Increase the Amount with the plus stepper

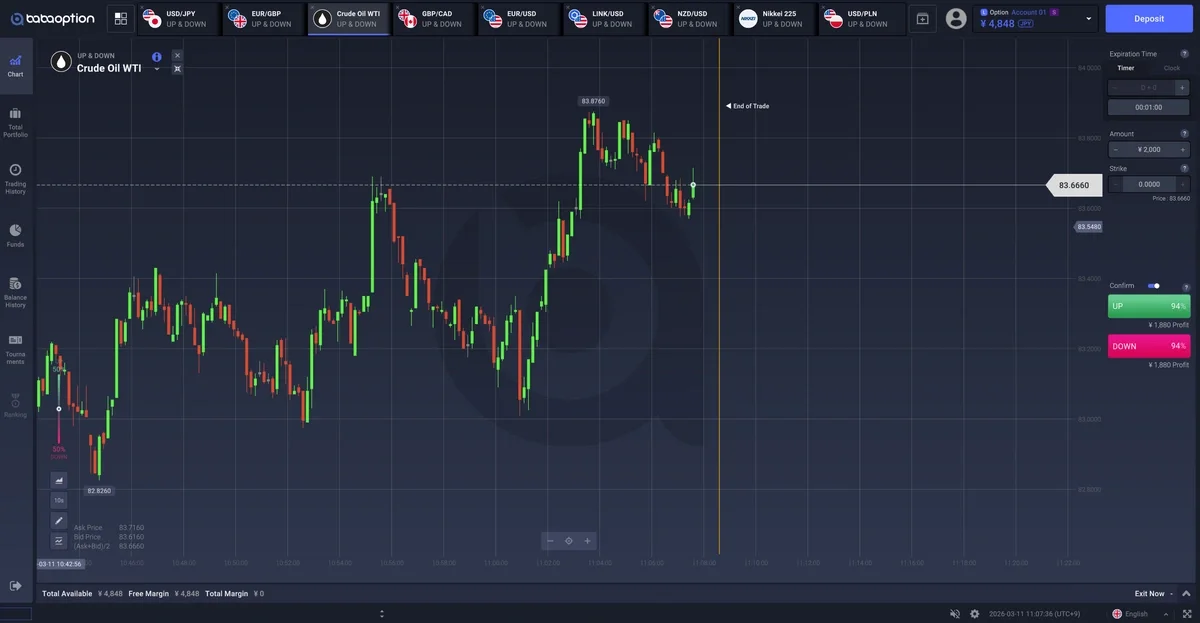(1183, 149)
